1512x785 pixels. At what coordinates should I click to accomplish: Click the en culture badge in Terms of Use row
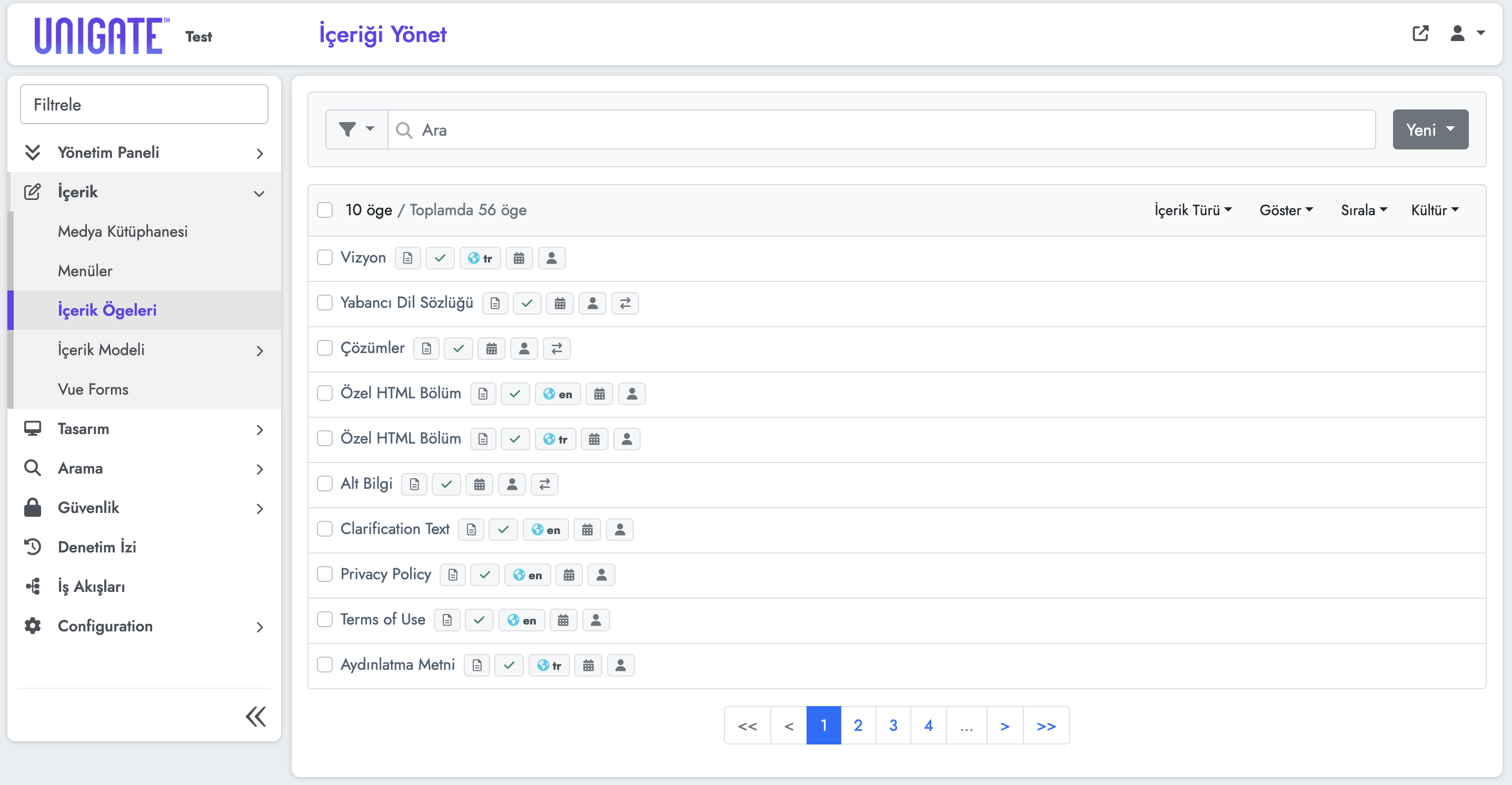click(x=521, y=620)
